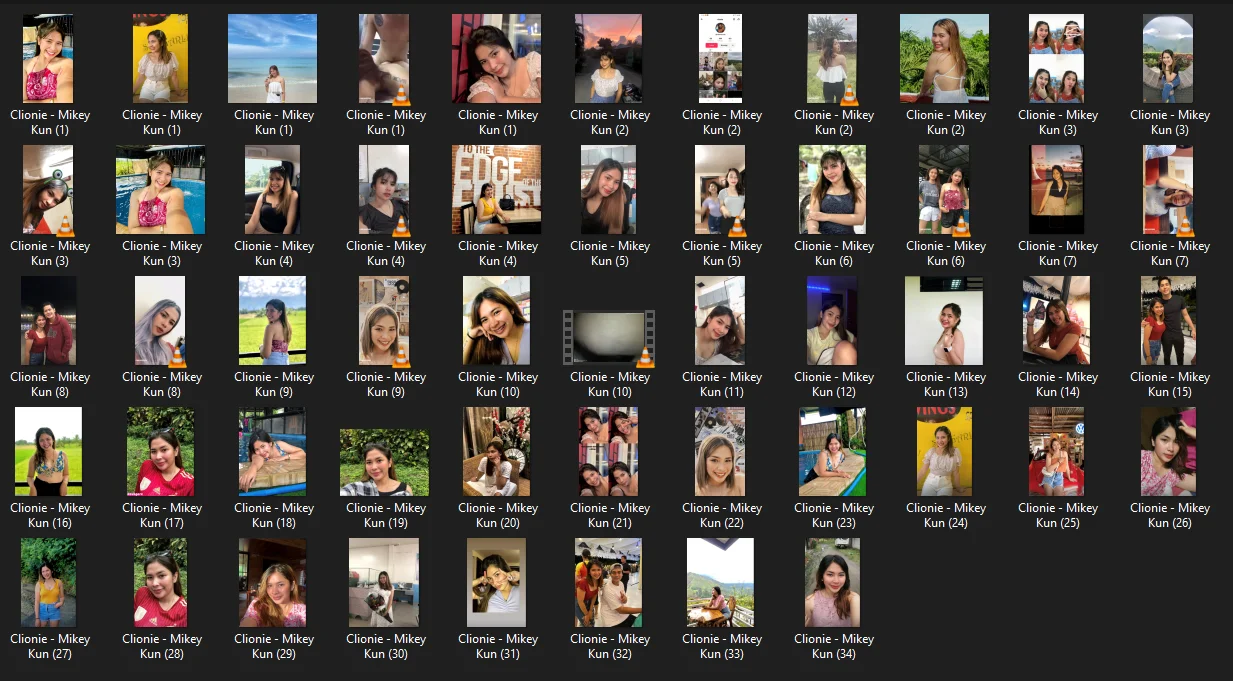
Task: Select the thumbnail of Clionie - Mikey Kun (18)
Action: coord(272,452)
